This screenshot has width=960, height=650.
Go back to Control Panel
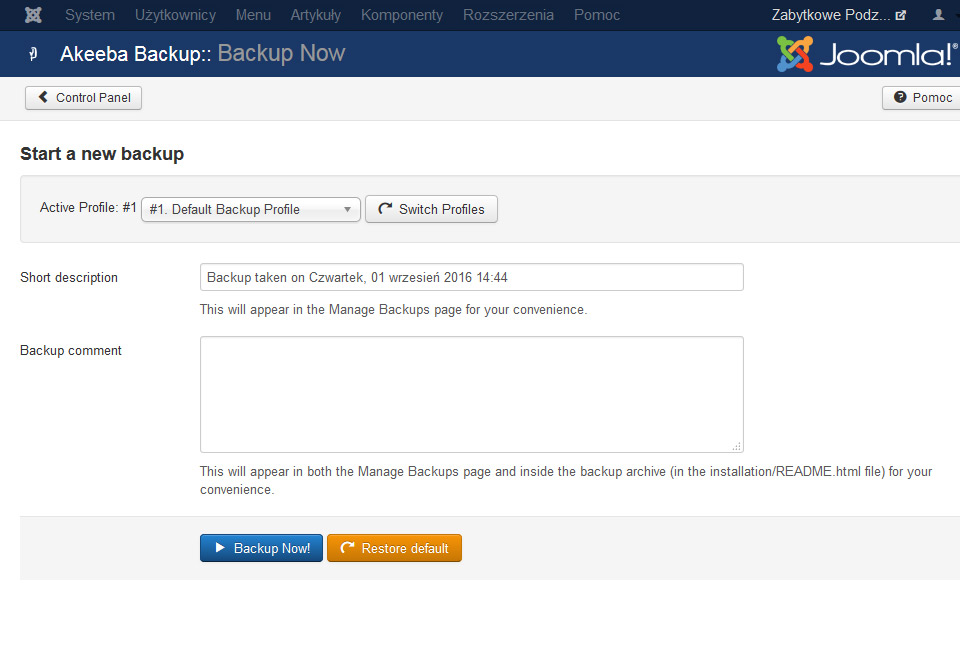(83, 98)
